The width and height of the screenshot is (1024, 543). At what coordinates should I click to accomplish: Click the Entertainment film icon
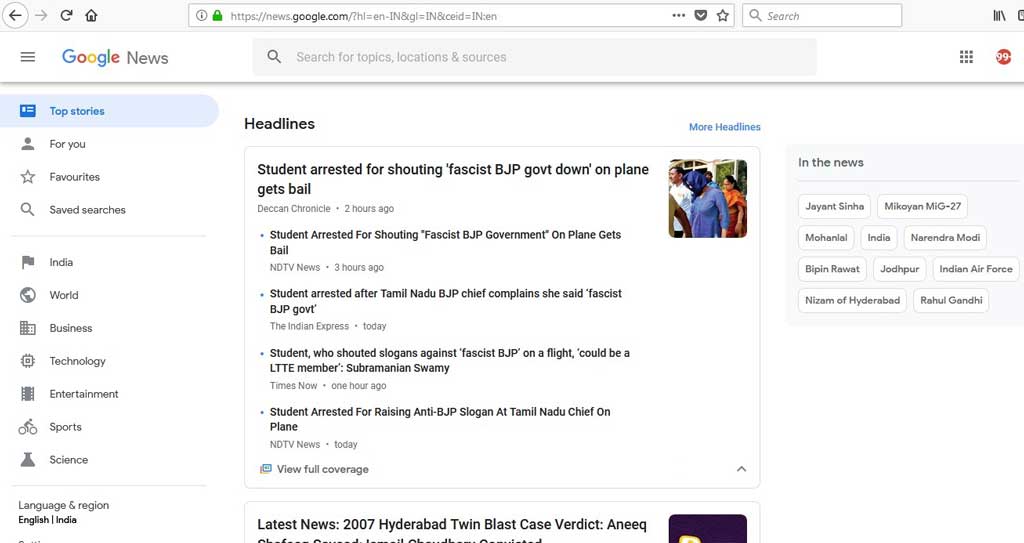point(27,394)
